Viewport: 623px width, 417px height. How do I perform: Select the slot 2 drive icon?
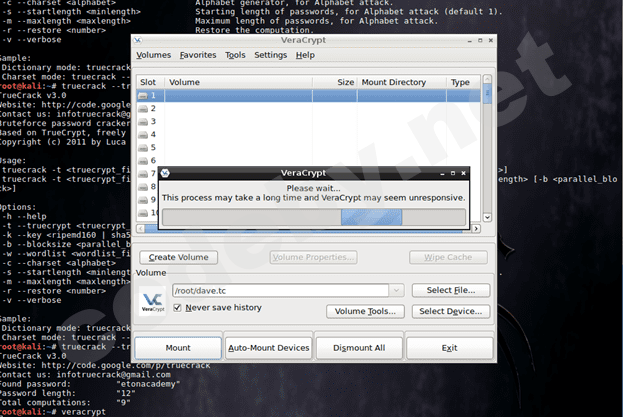tap(143, 109)
